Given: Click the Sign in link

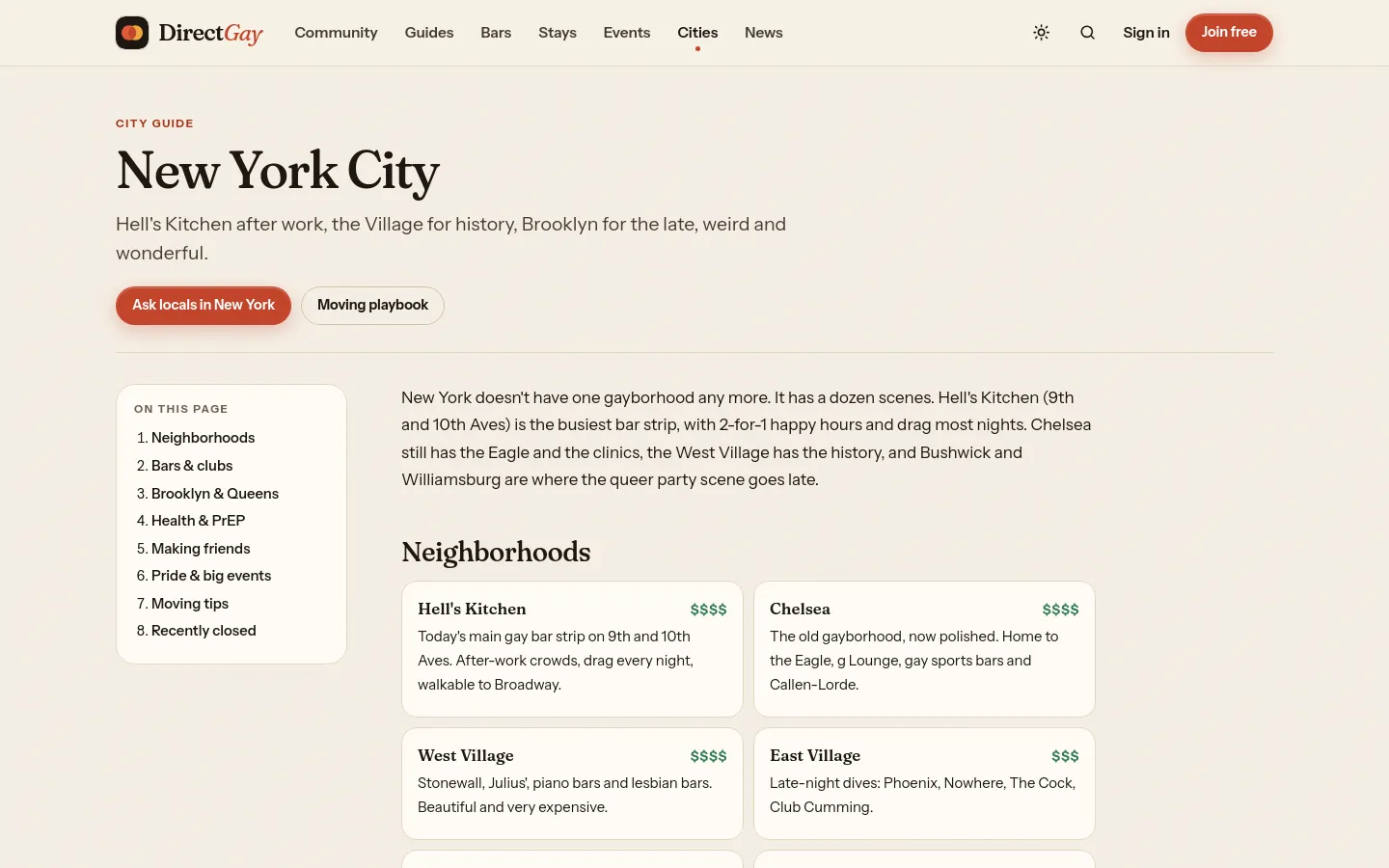Looking at the screenshot, I should (x=1146, y=33).
